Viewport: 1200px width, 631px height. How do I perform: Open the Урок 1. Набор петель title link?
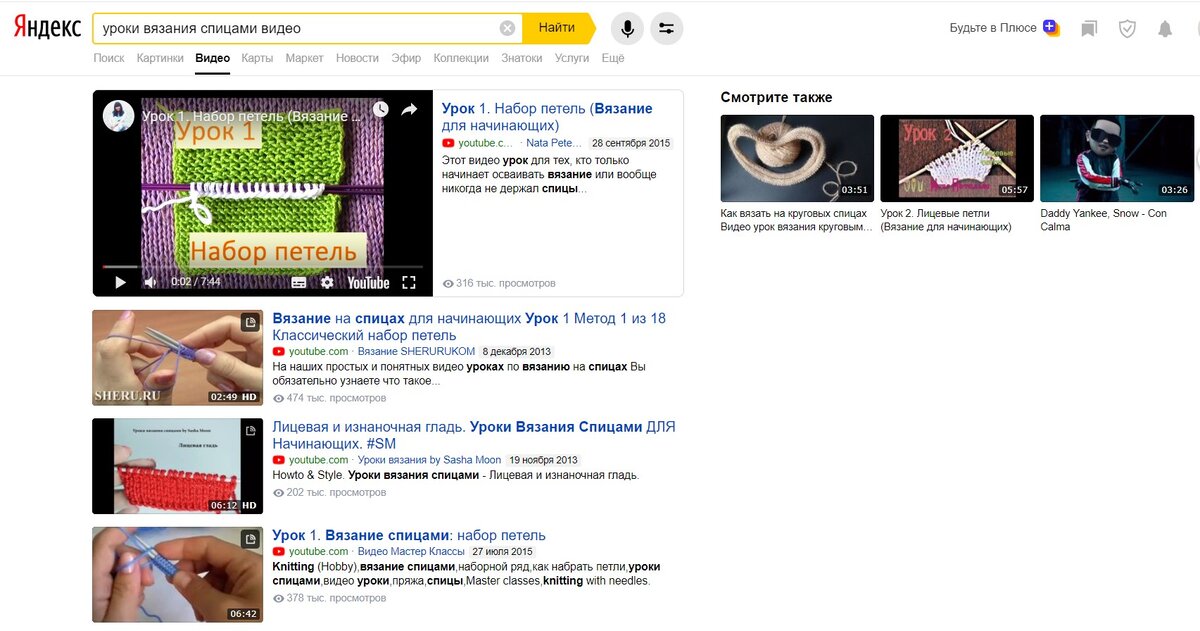point(547,117)
